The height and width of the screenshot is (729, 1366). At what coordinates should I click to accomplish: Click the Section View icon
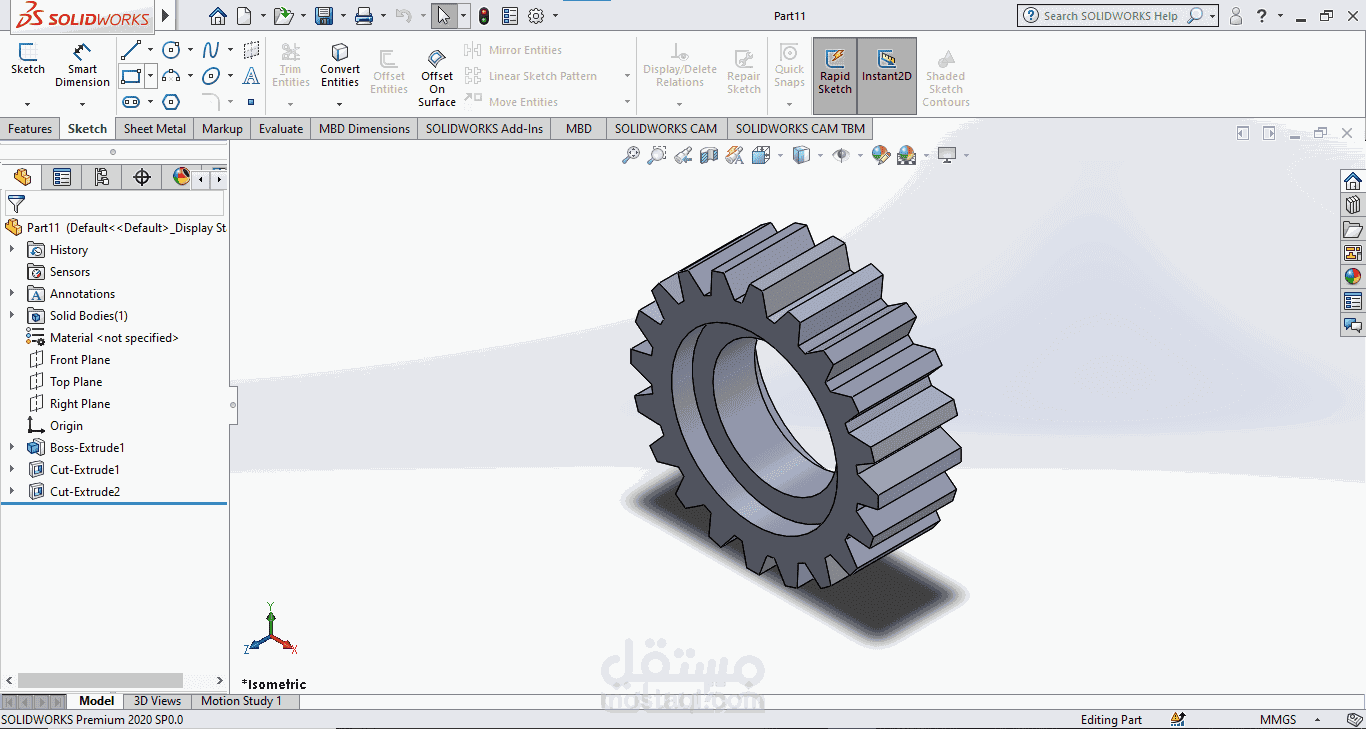tap(709, 155)
